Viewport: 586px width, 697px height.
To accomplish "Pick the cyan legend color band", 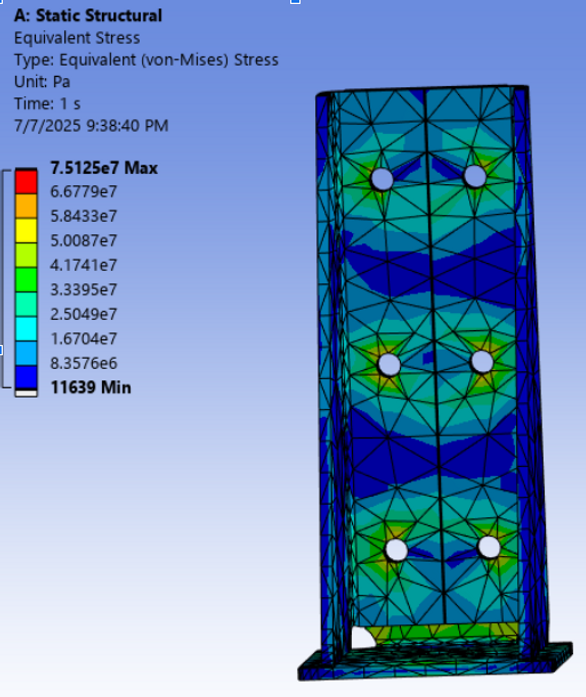I will pyautogui.click(x=26, y=328).
